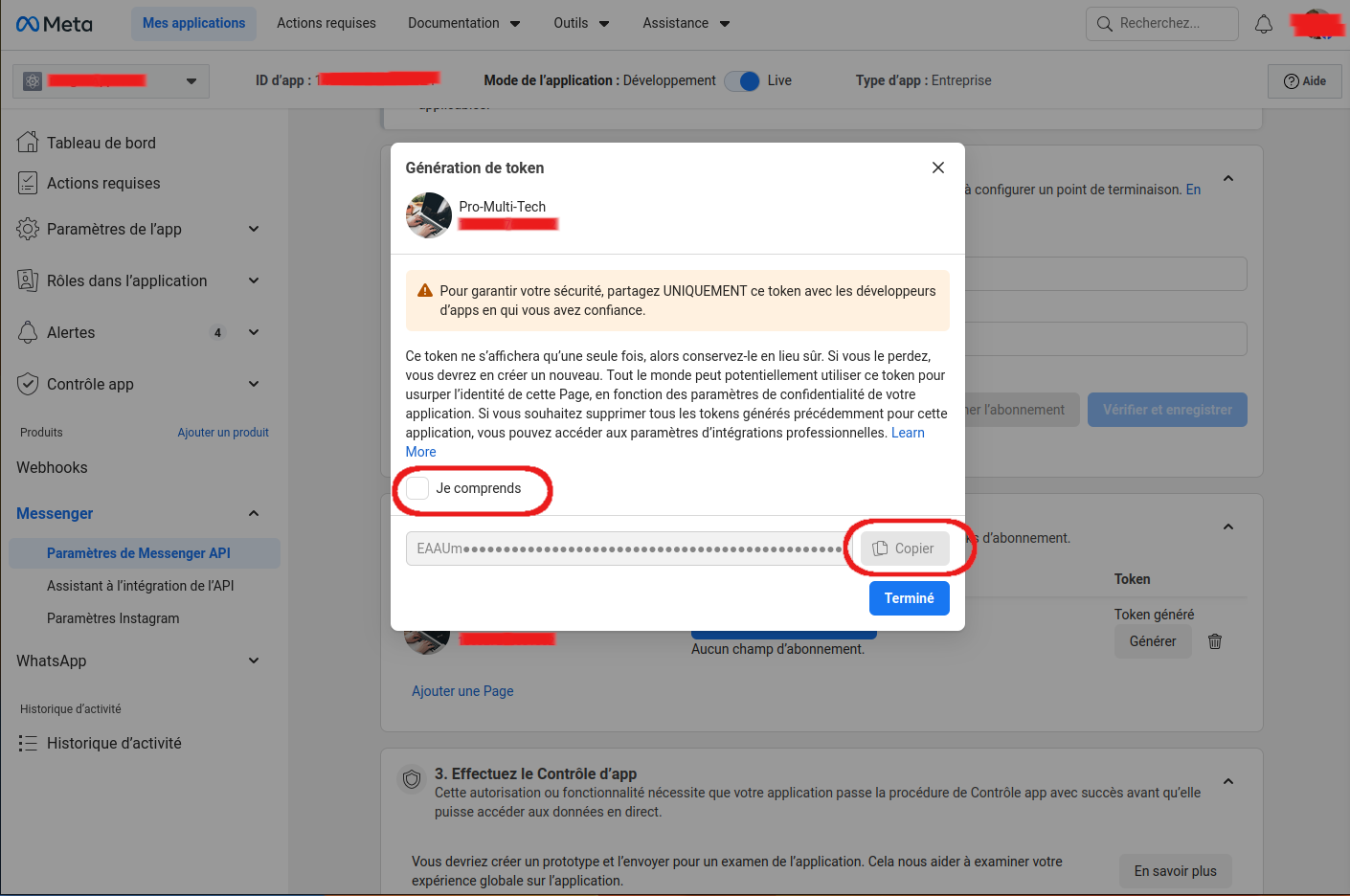Click the app icon in app selector
Image resolution: width=1350 pixels, height=896 pixels.
click(x=33, y=81)
